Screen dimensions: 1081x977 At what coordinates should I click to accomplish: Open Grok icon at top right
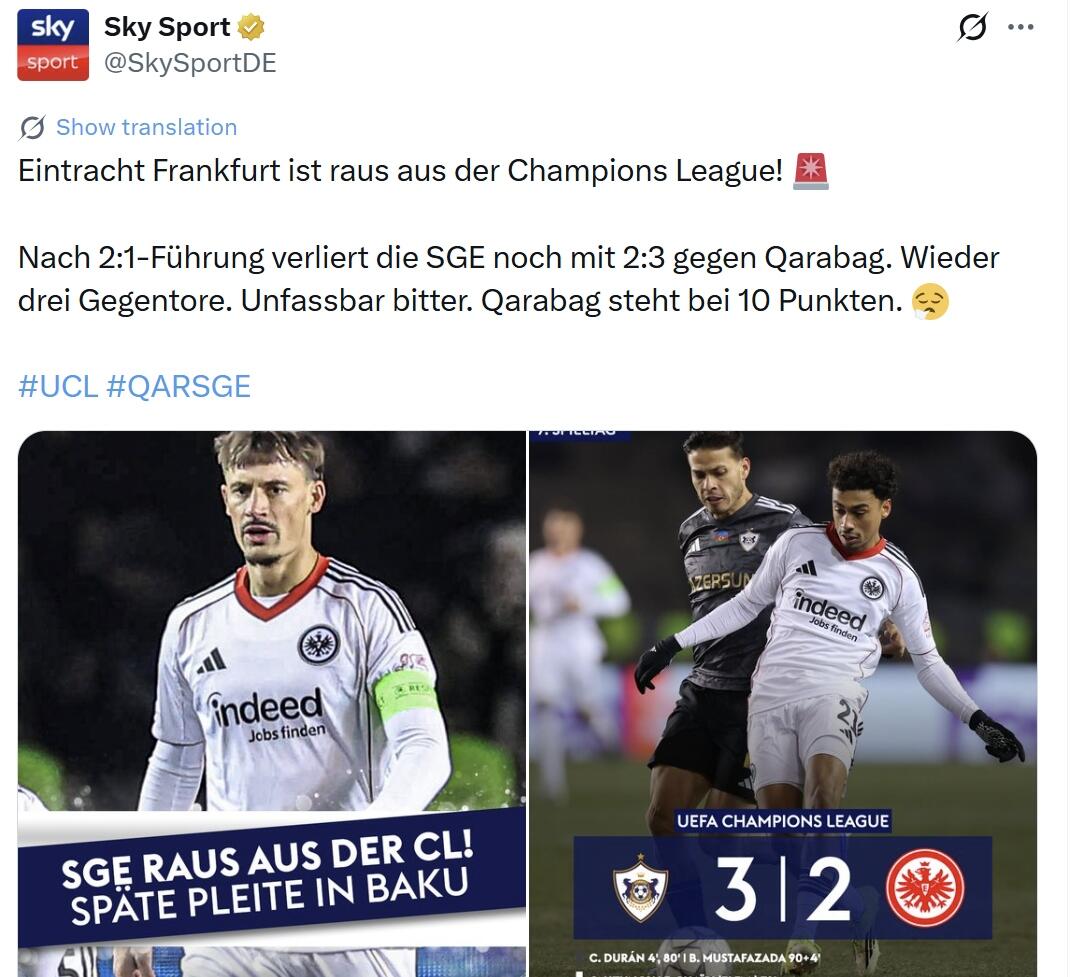point(973,27)
